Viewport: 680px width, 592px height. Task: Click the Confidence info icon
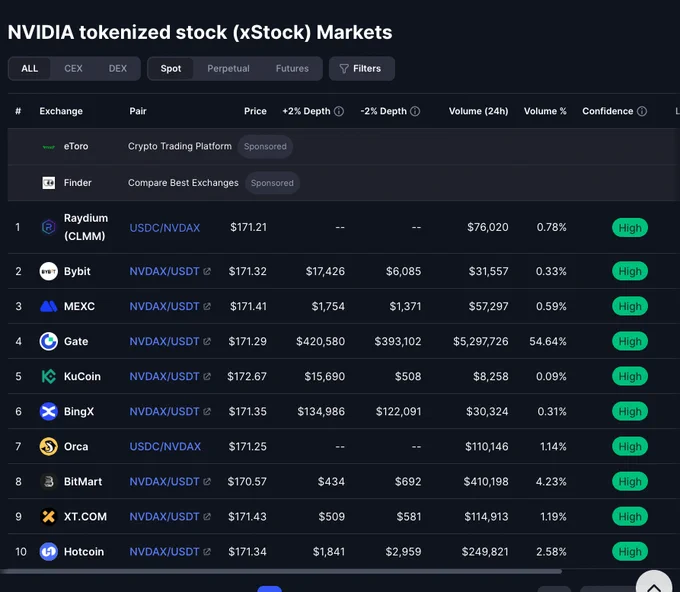tap(642, 111)
